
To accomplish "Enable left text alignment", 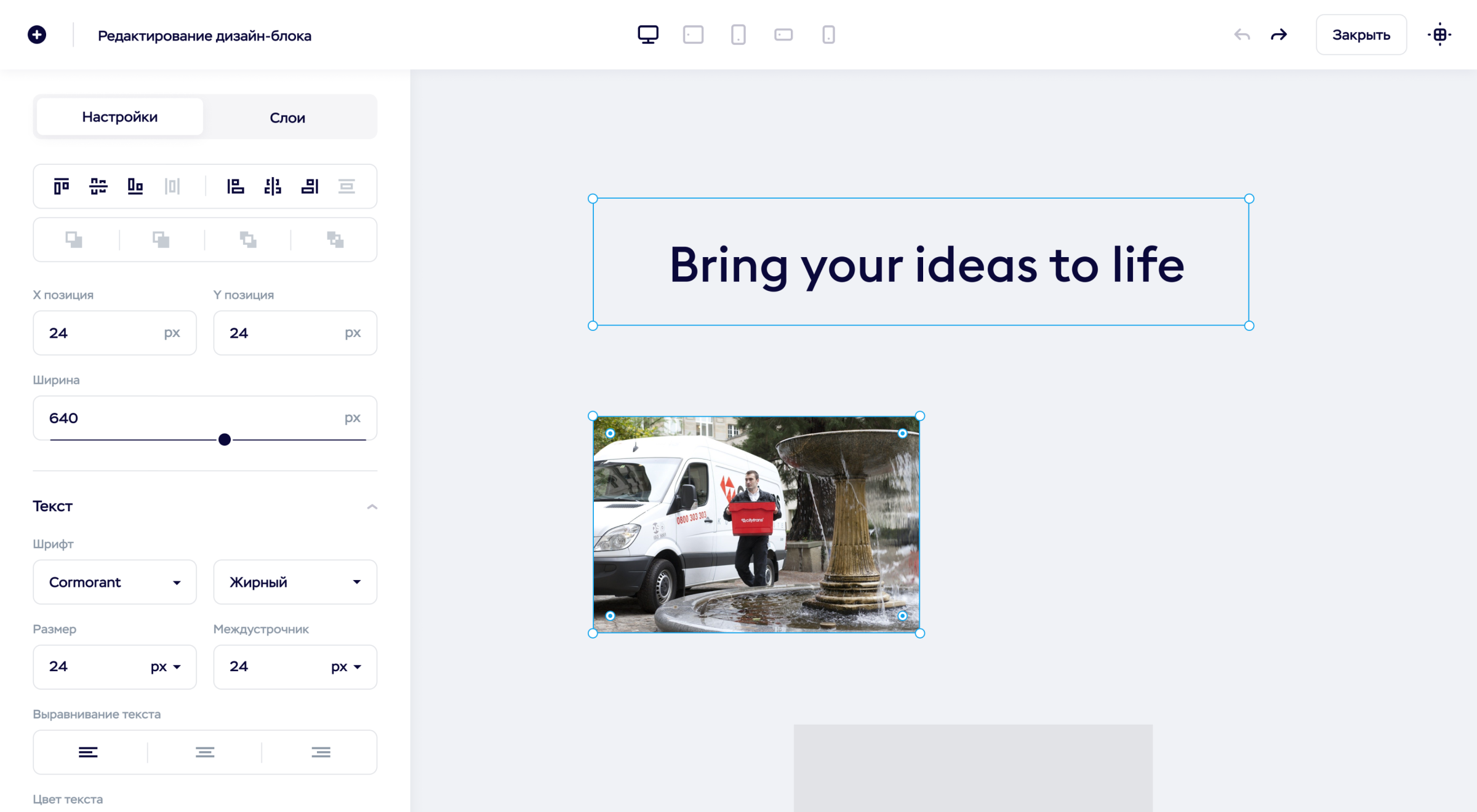I will (x=89, y=752).
